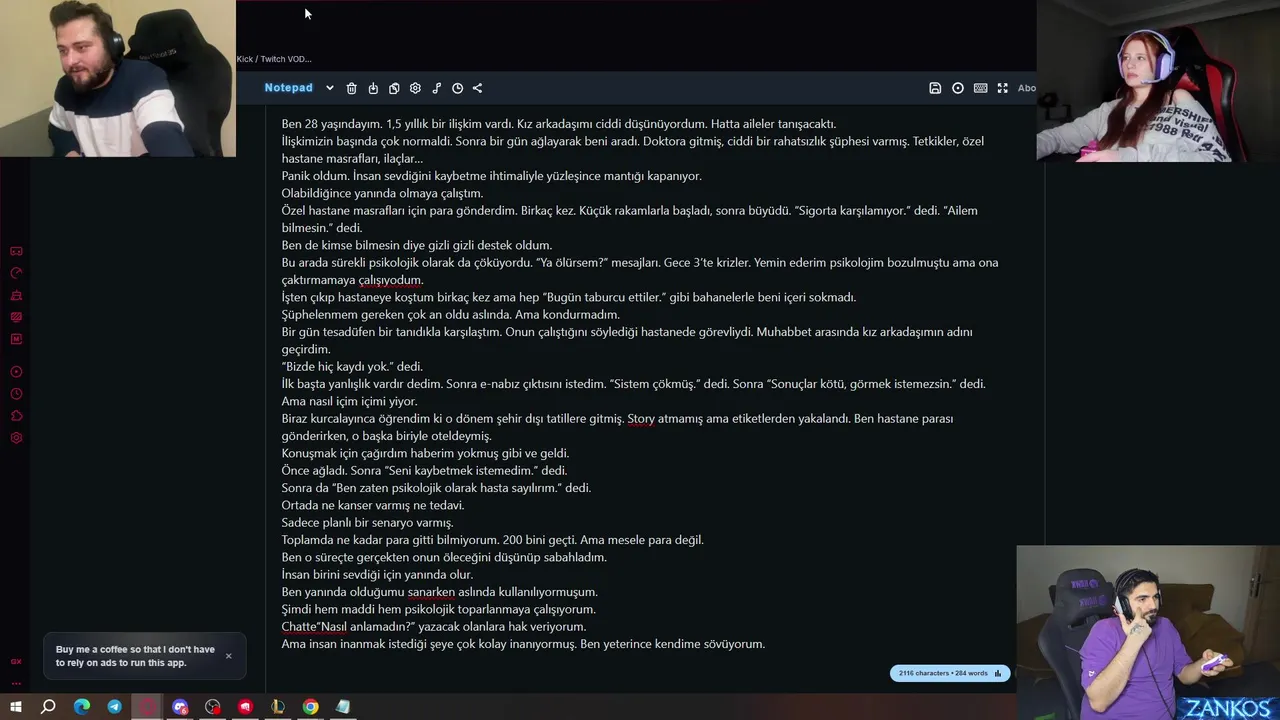The height and width of the screenshot is (720, 1280).
Task: Click the line starting 'Ben 28 yaşındayım'
Action: tap(559, 124)
